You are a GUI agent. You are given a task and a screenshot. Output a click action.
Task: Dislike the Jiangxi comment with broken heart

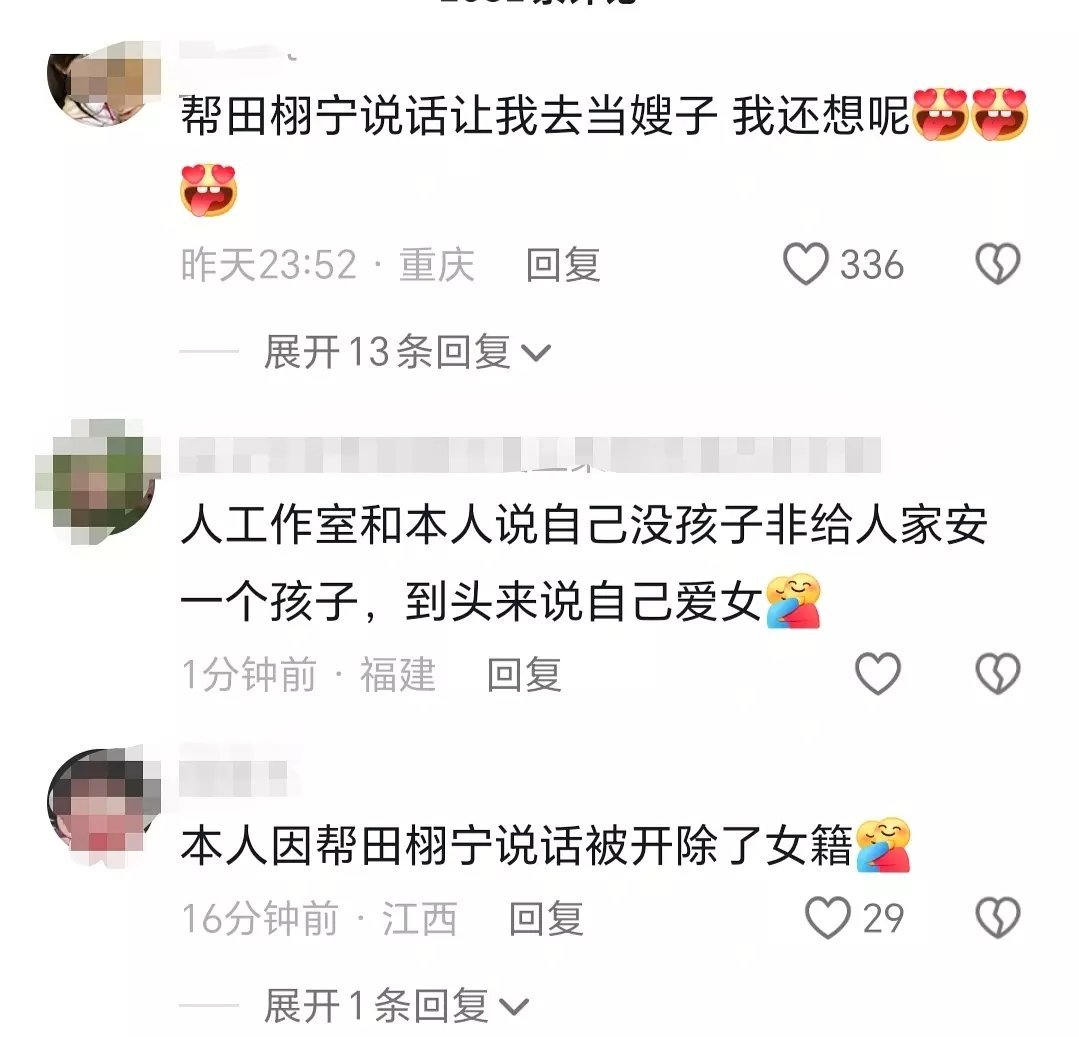998,918
